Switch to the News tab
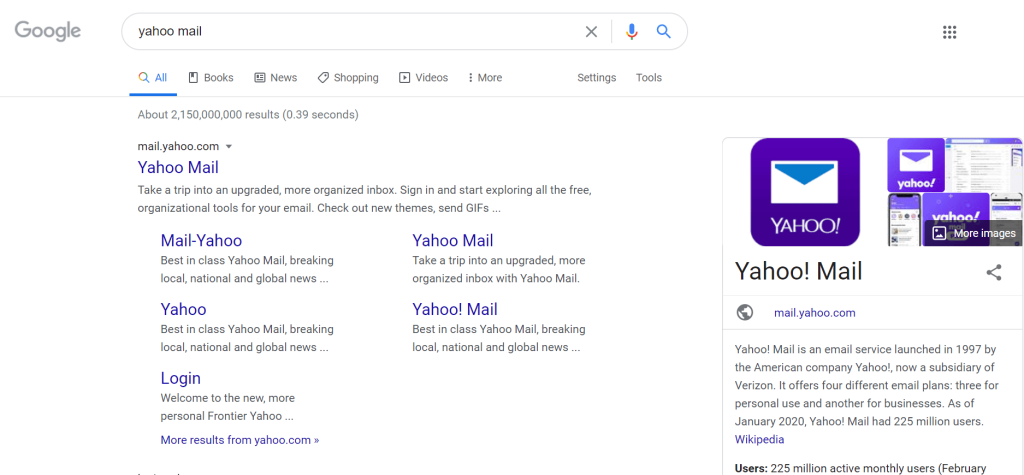1024x475 pixels. [276, 78]
